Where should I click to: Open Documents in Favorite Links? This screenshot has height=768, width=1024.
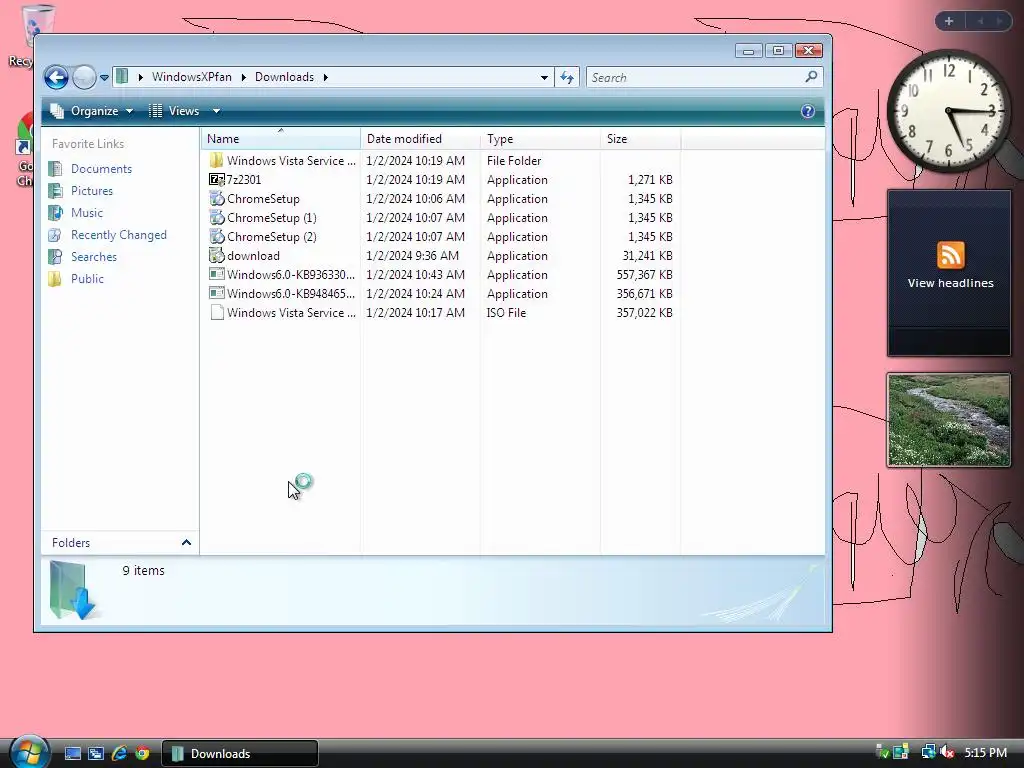[x=101, y=168]
